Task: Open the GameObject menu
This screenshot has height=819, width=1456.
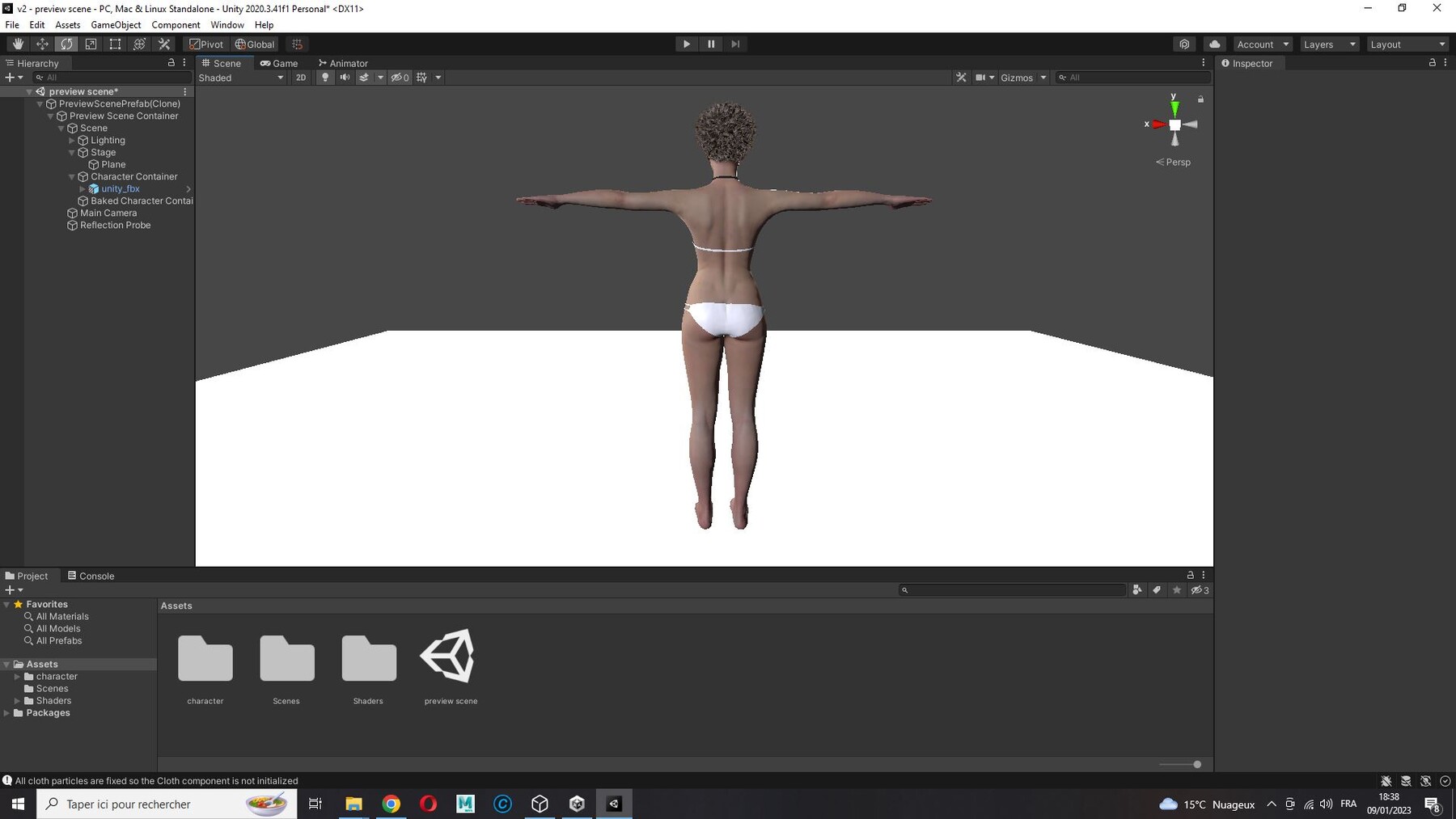Action: [116, 25]
